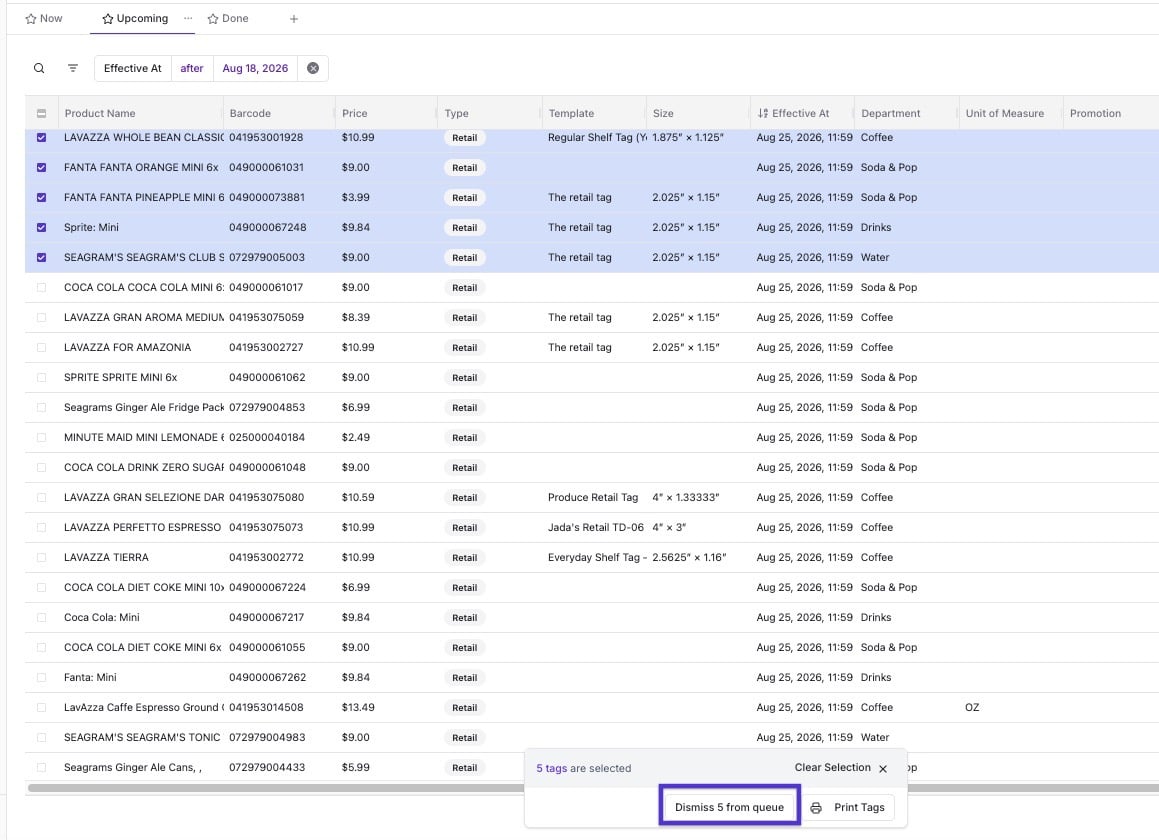Open the filter lines icon
The height and width of the screenshot is (840, 1159).
click(x=72, y=68)
